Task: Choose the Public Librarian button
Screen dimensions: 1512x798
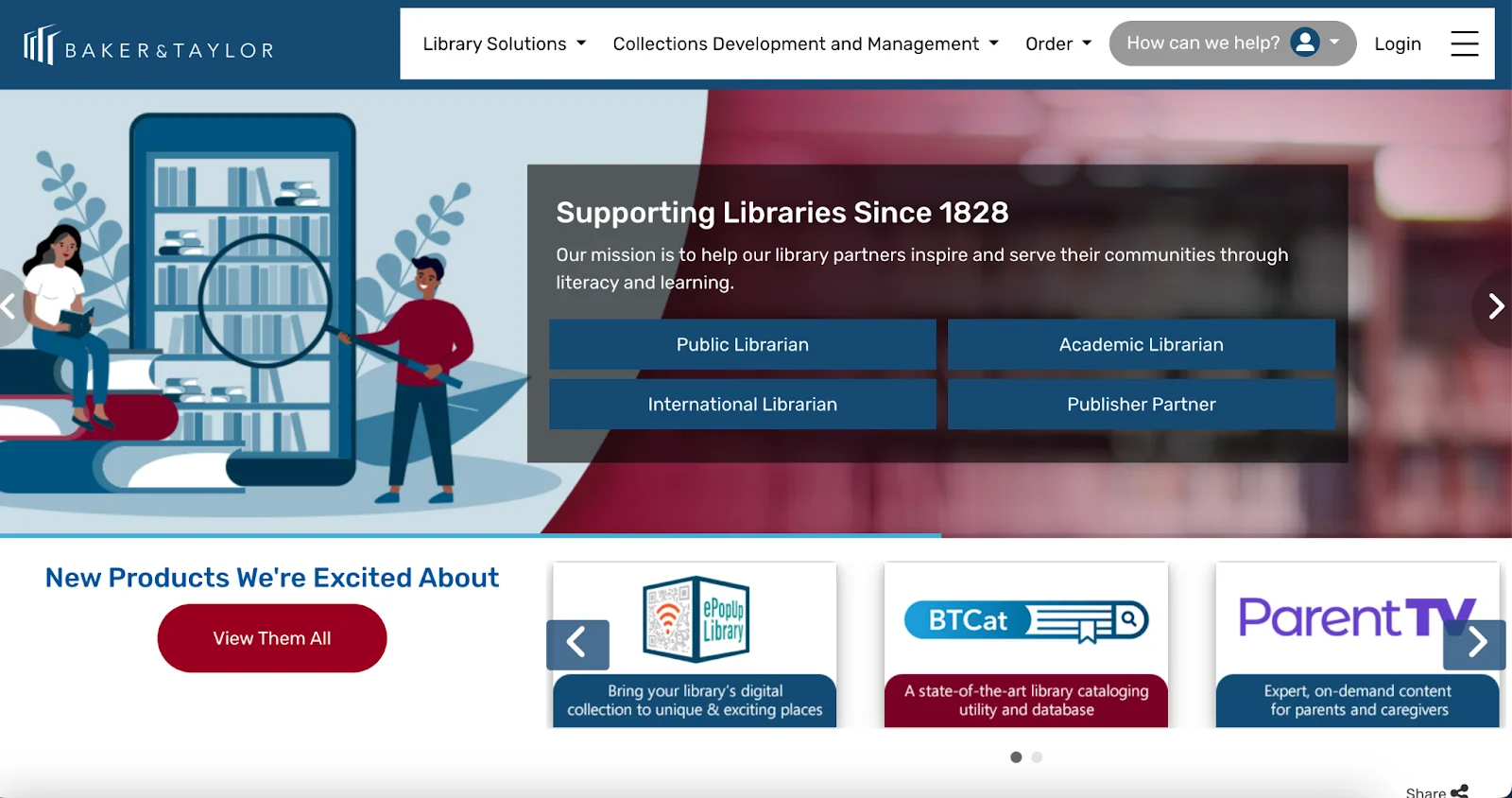Action: click(x=742, y=344)
